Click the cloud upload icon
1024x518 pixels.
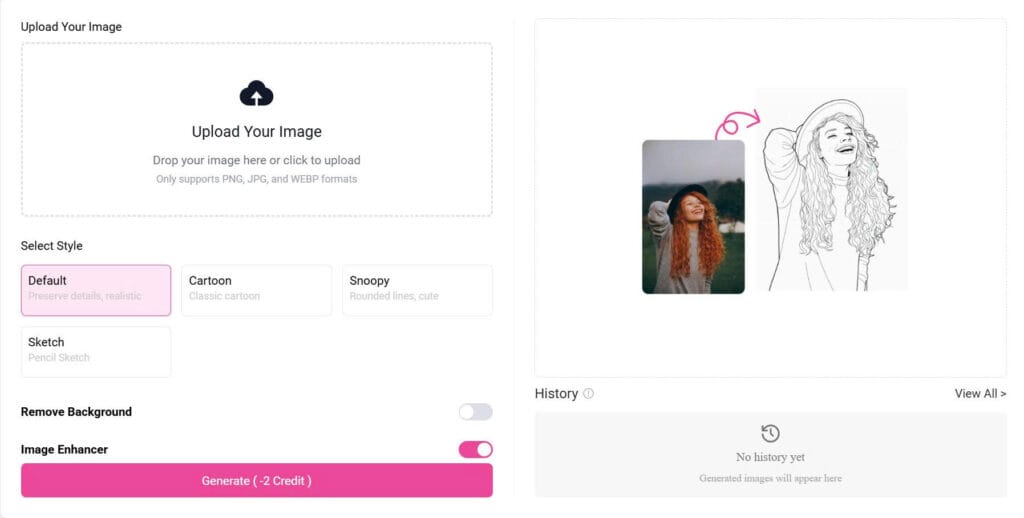tap(257, 93)
